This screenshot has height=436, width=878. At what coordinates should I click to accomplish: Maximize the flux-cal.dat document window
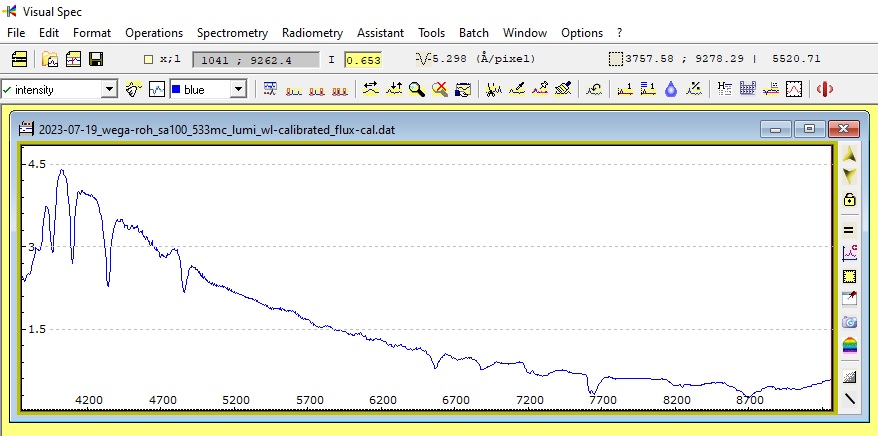point(809,129)
